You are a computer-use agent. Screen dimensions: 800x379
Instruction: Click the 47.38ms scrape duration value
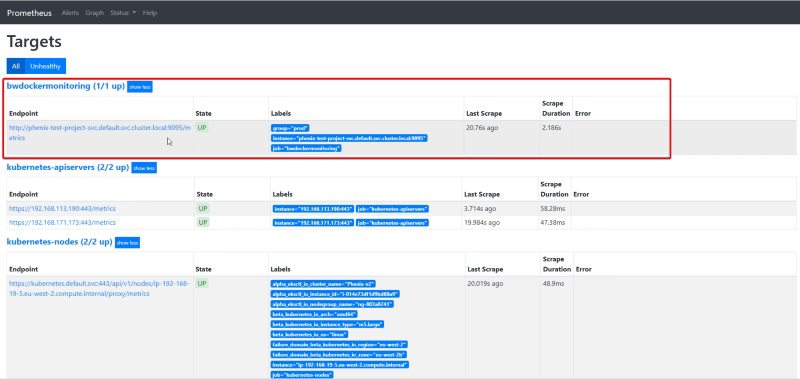pos(553,223)
